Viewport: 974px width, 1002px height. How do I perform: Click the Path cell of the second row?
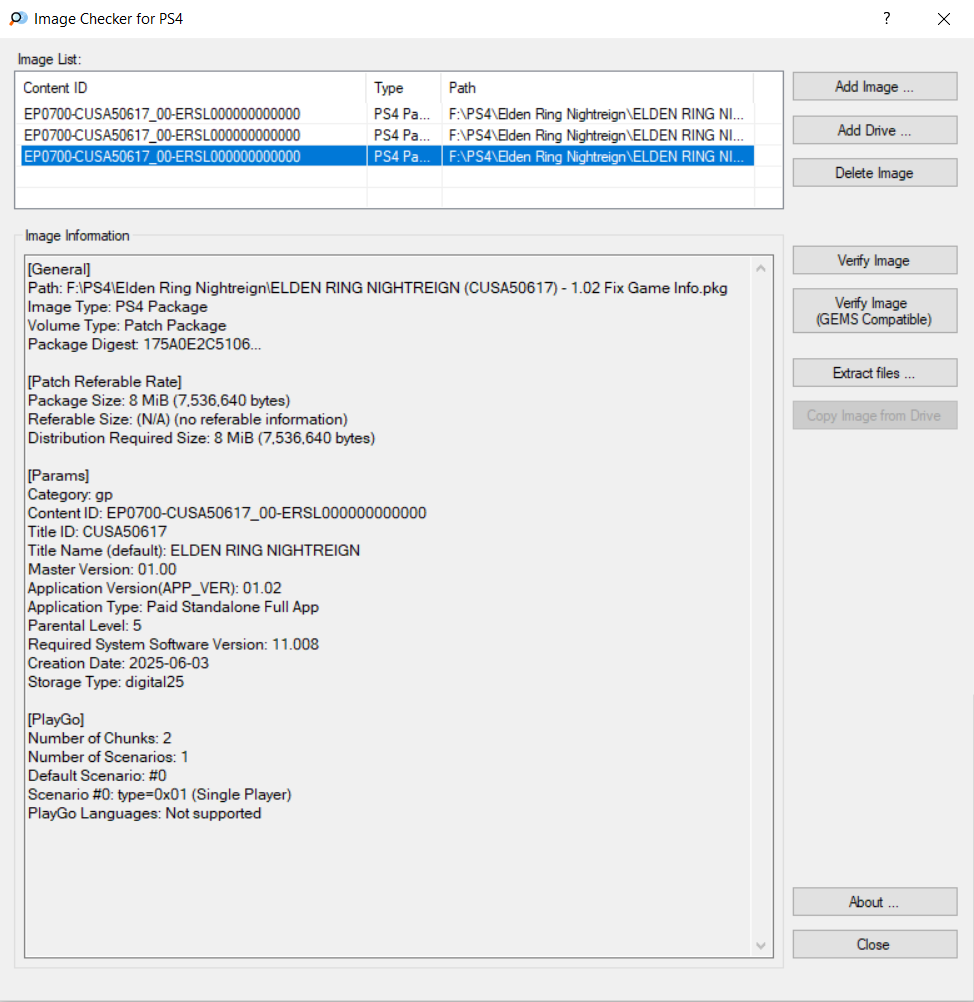pyautogui.click(x=596, y=135)
